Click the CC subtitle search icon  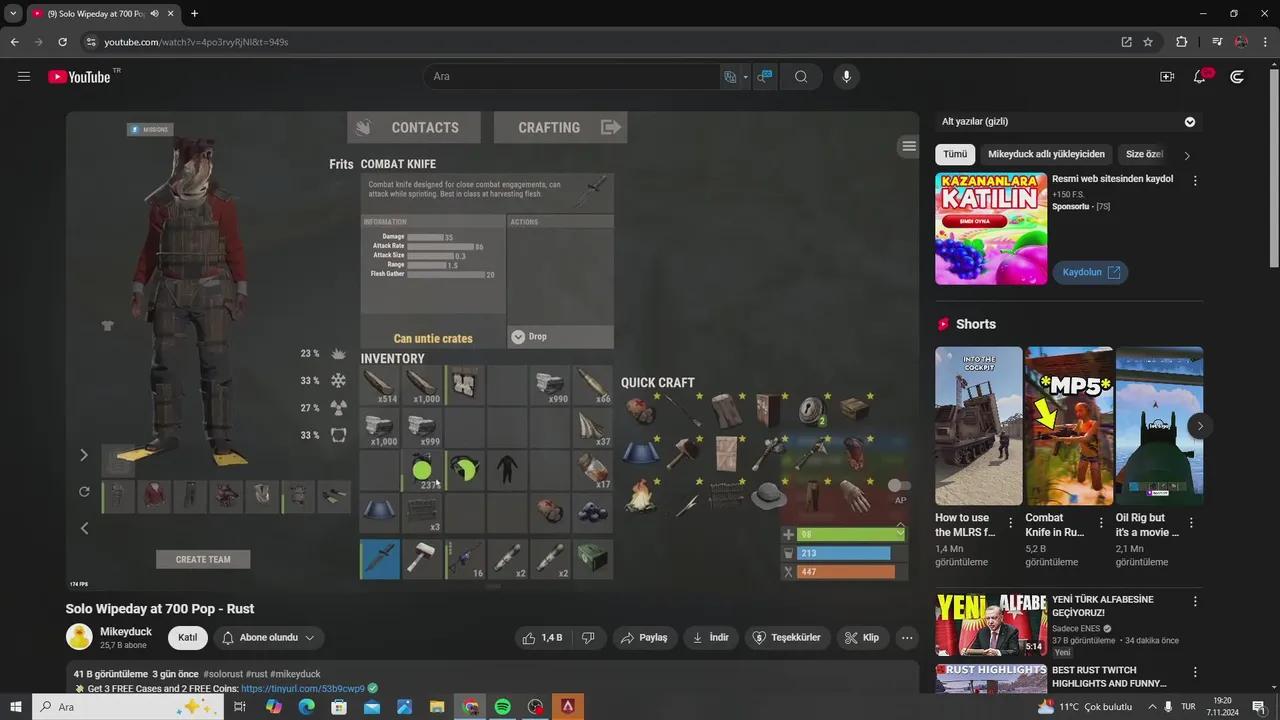(x=764, y=77)
